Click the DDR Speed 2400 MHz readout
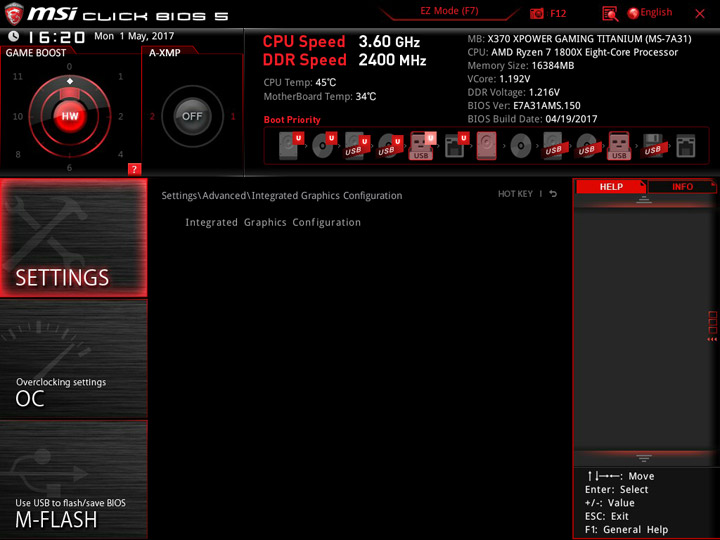 (344, 60)
